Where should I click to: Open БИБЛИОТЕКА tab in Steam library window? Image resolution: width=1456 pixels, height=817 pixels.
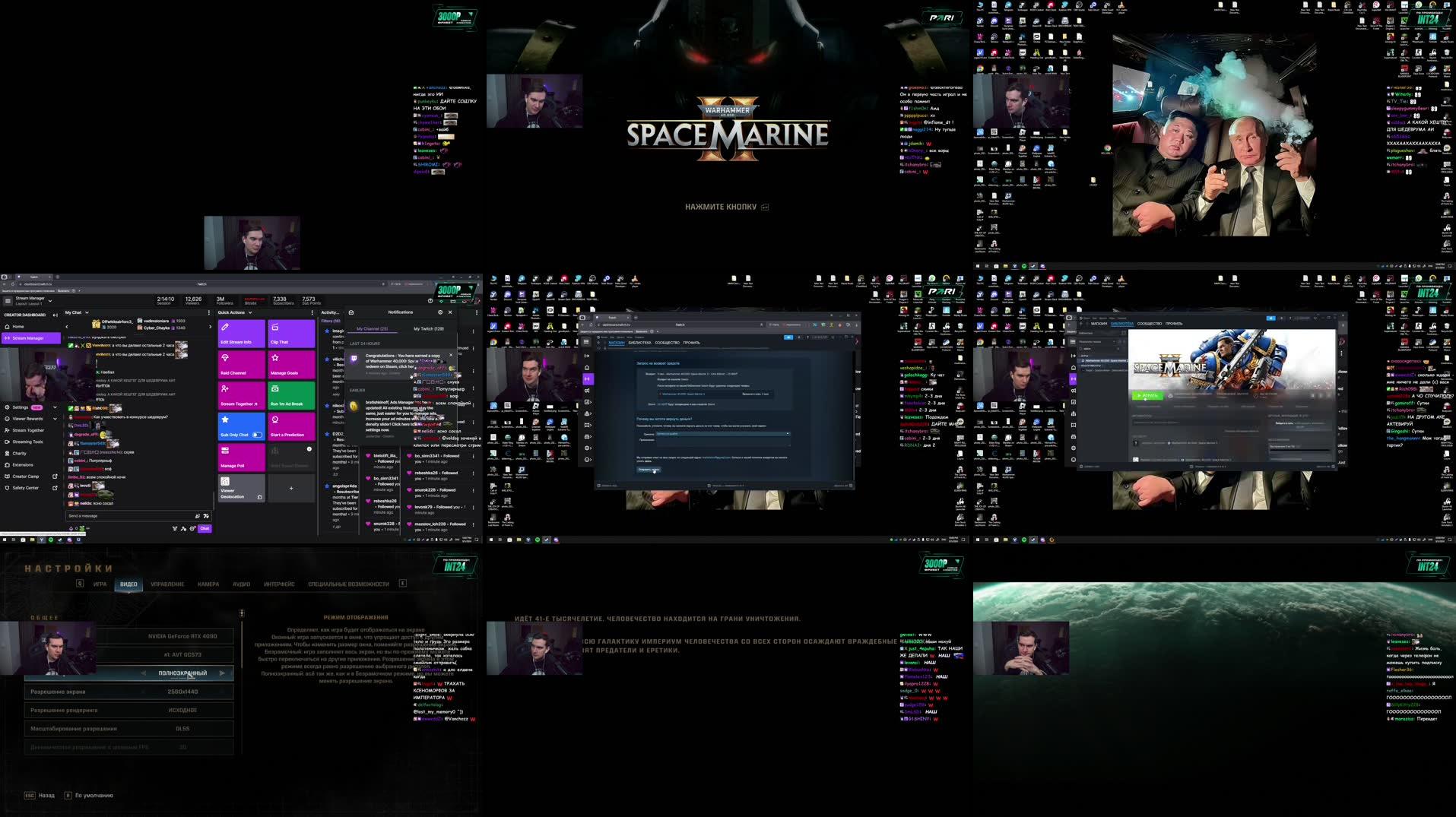(1121, 324)
